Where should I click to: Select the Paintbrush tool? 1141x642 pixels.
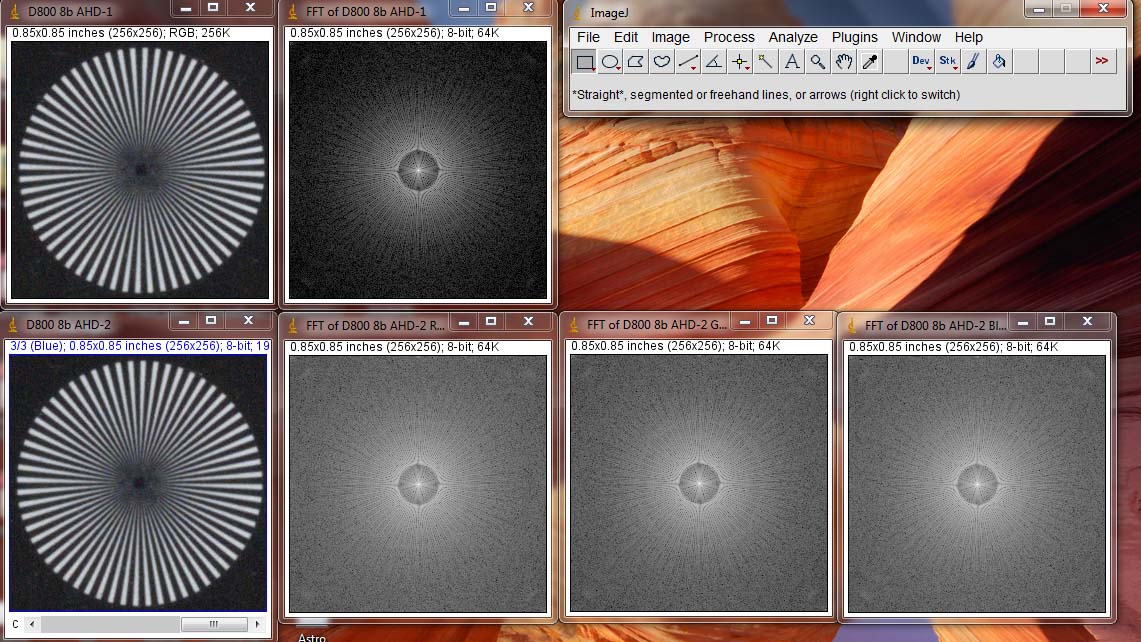974,62
